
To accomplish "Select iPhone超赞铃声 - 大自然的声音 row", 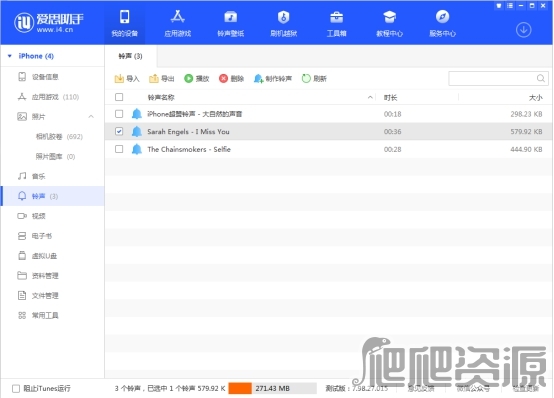I will pyautogui.click(x=329, y=114).
